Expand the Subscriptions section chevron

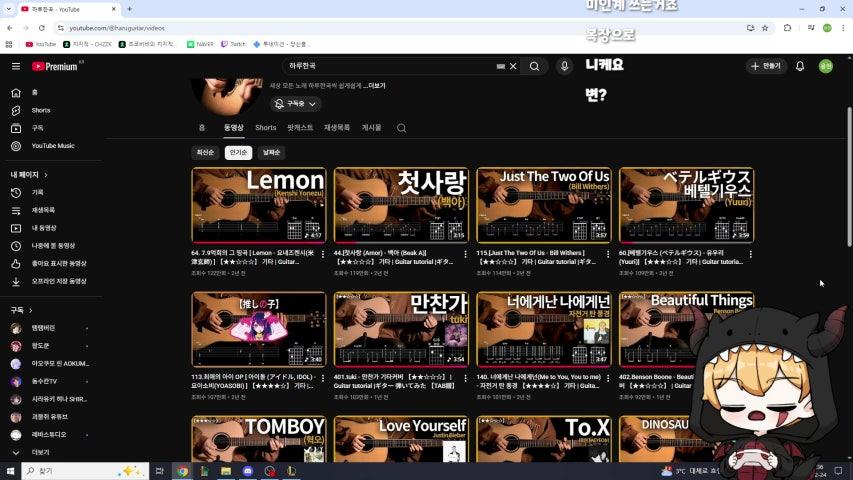[30, 310]
